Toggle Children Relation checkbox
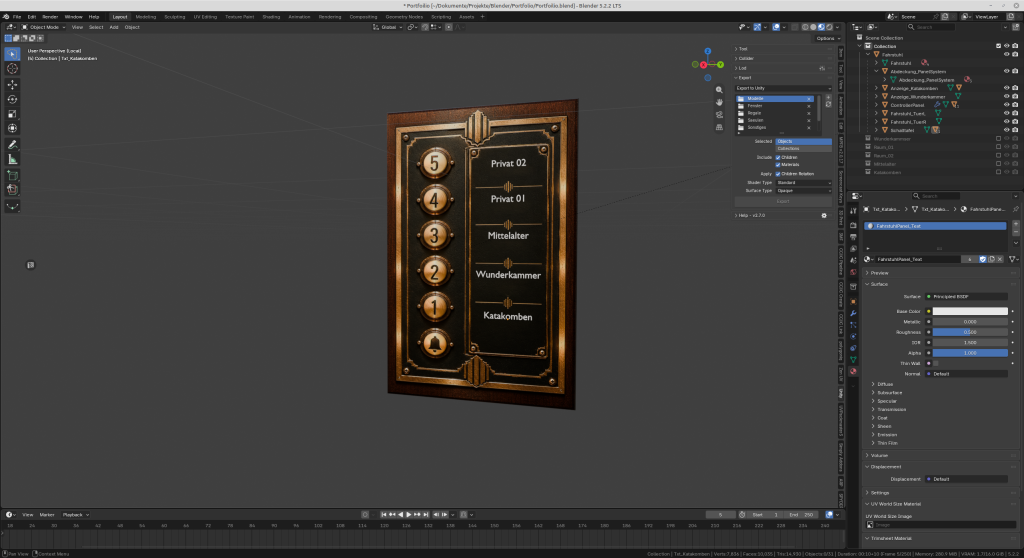This screenshot has height=558, width=1024. [x=778, y=174]
